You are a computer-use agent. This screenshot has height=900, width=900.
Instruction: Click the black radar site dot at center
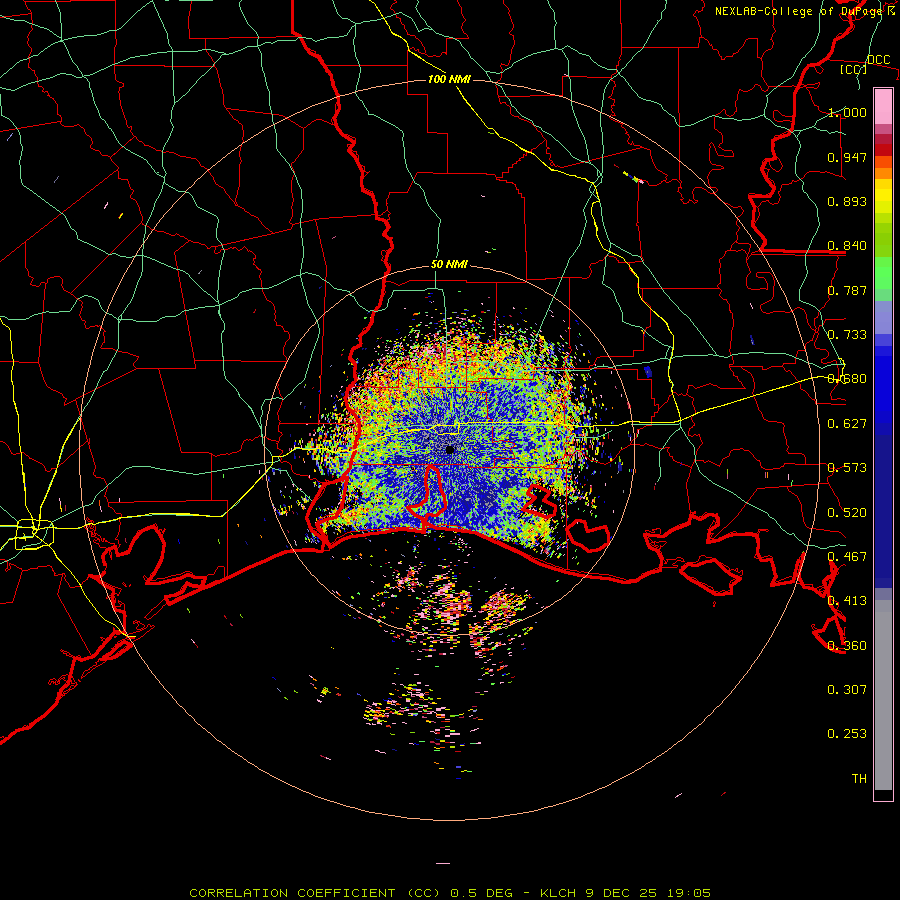click(450, 450)
